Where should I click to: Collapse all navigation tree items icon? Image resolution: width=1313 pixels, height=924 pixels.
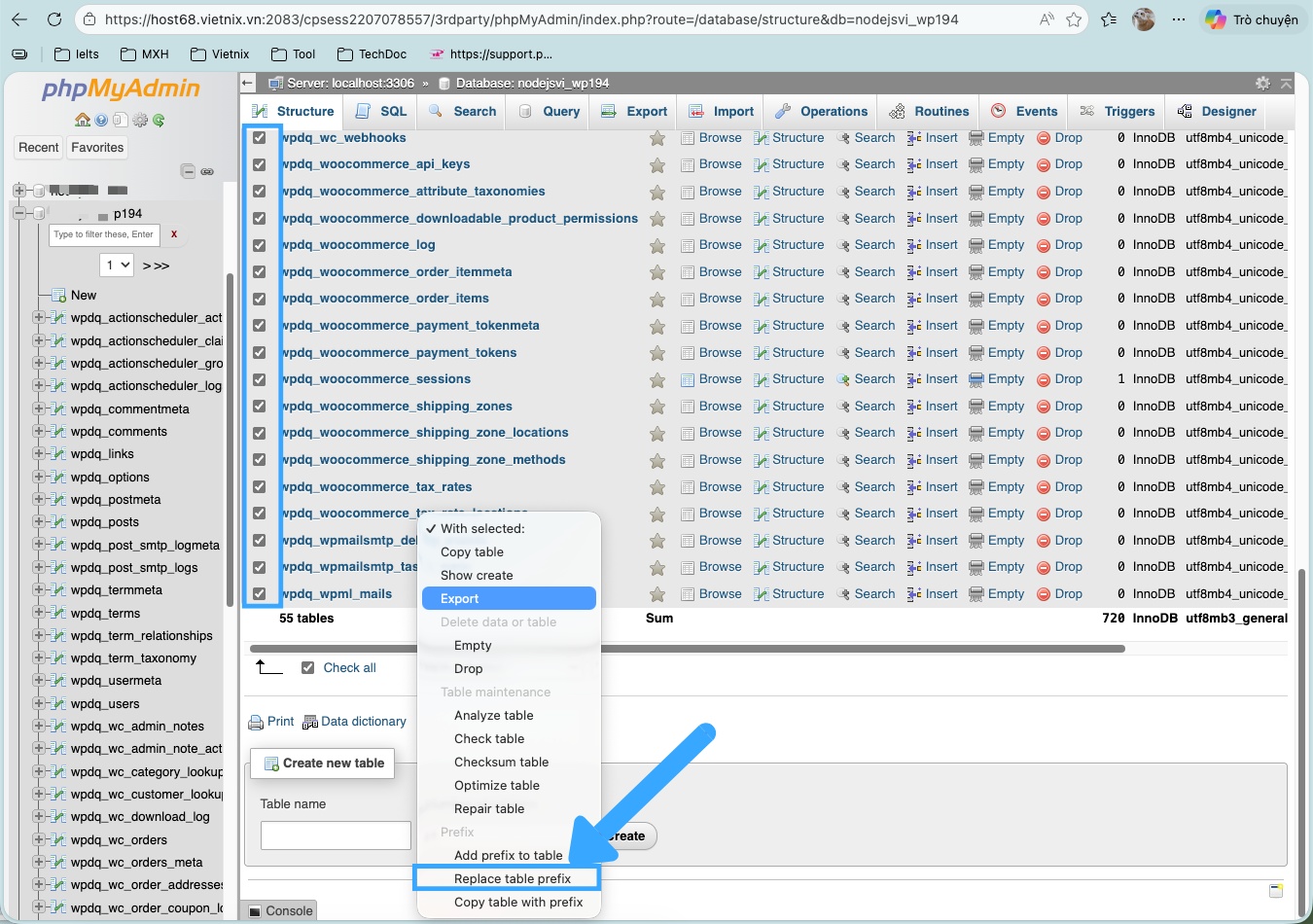pyautogui.click(x=189, y=171)
